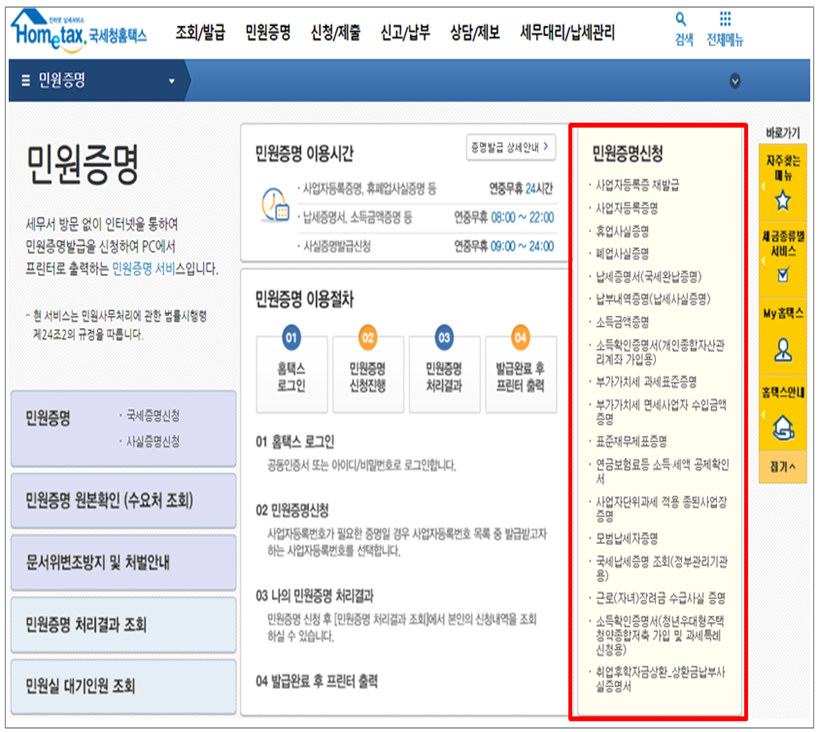The width and height of the screenshot is (820, 732).
Task: Click the 발급완료 후 프린터 출력 box
Action: [x=520, y=374]
